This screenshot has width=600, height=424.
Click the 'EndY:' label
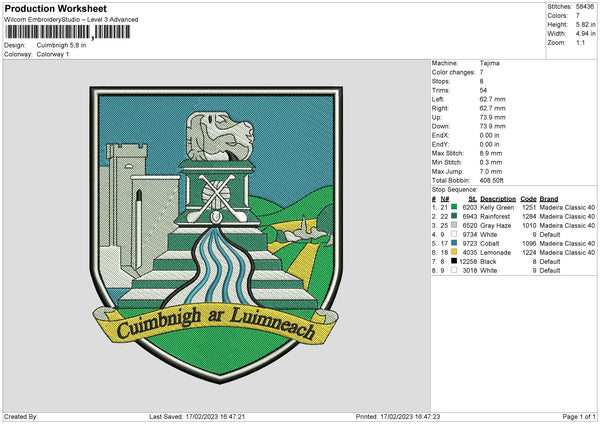point(440,144)
